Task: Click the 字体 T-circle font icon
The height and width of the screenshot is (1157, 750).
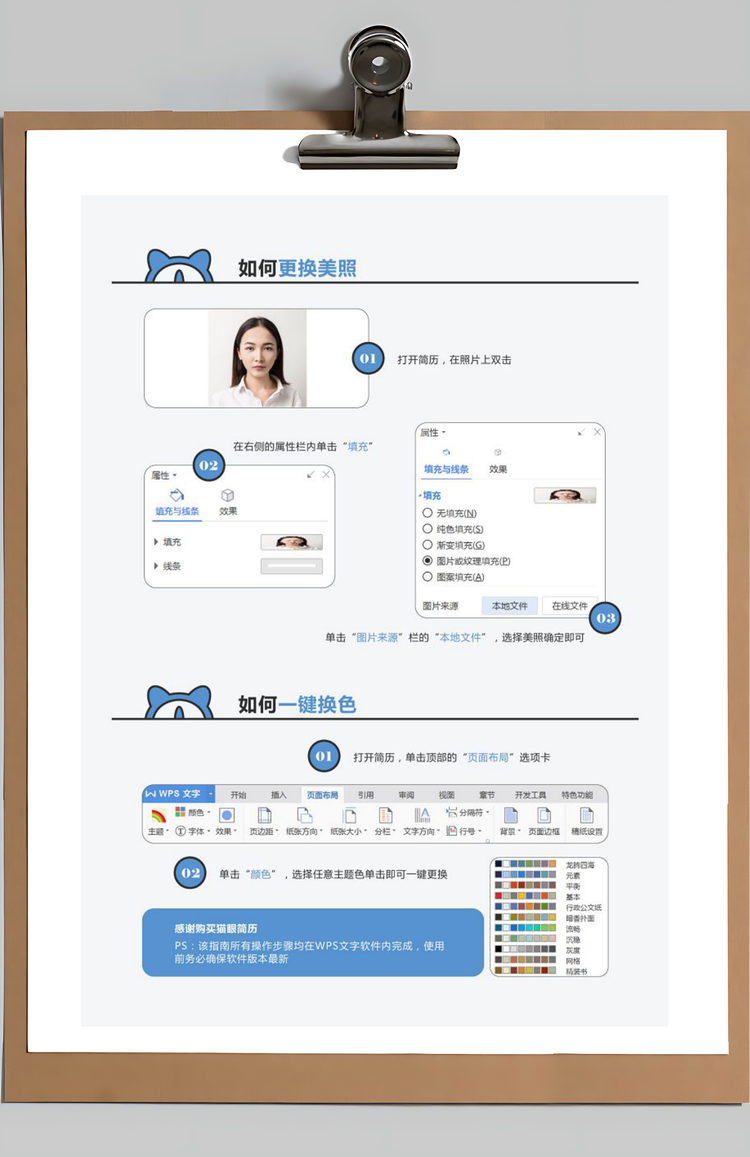Action: pos(180,831)
